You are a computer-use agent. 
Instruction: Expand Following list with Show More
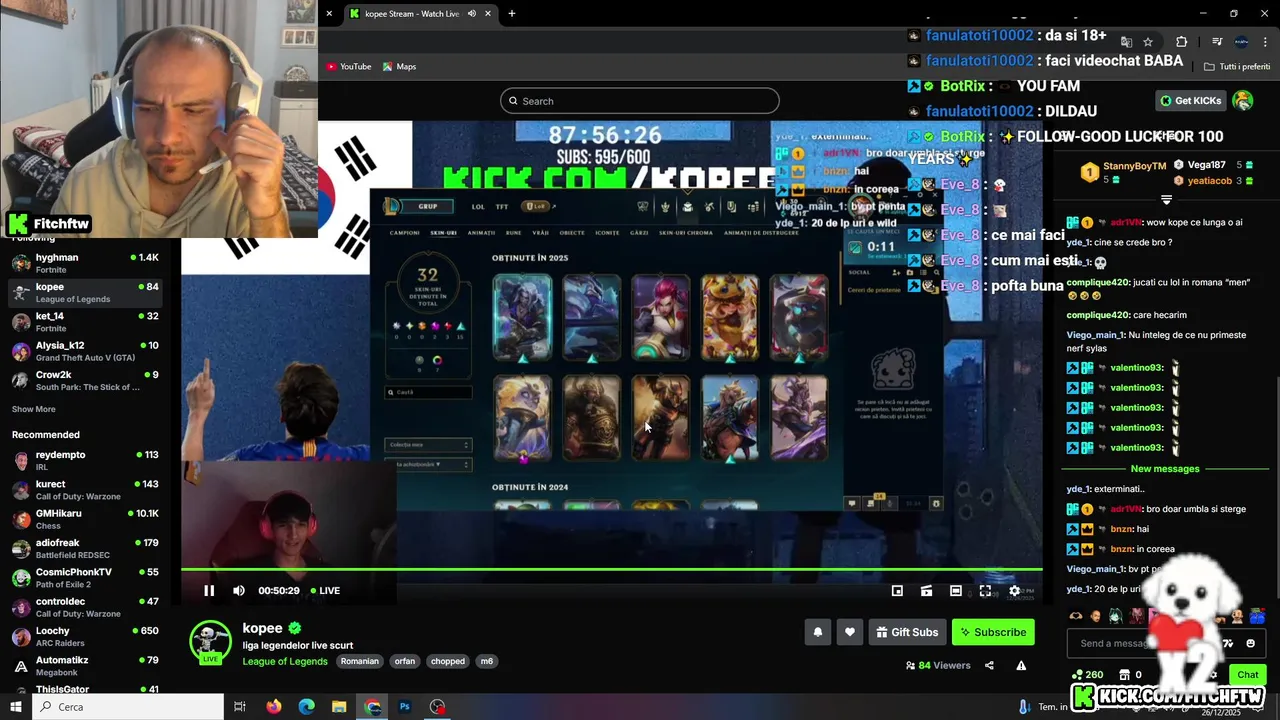click(x=34, y=409)
